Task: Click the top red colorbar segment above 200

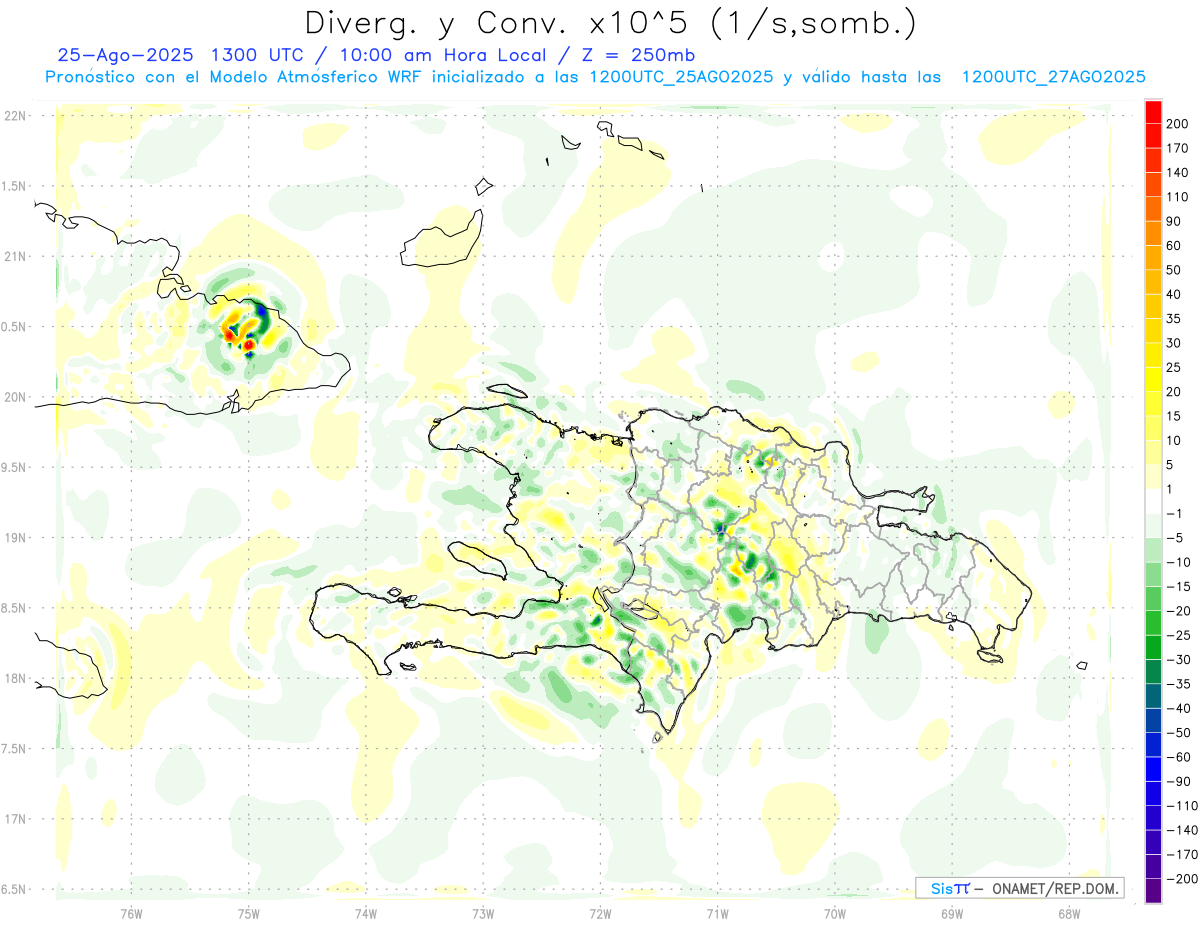Action: point(1153,111)
